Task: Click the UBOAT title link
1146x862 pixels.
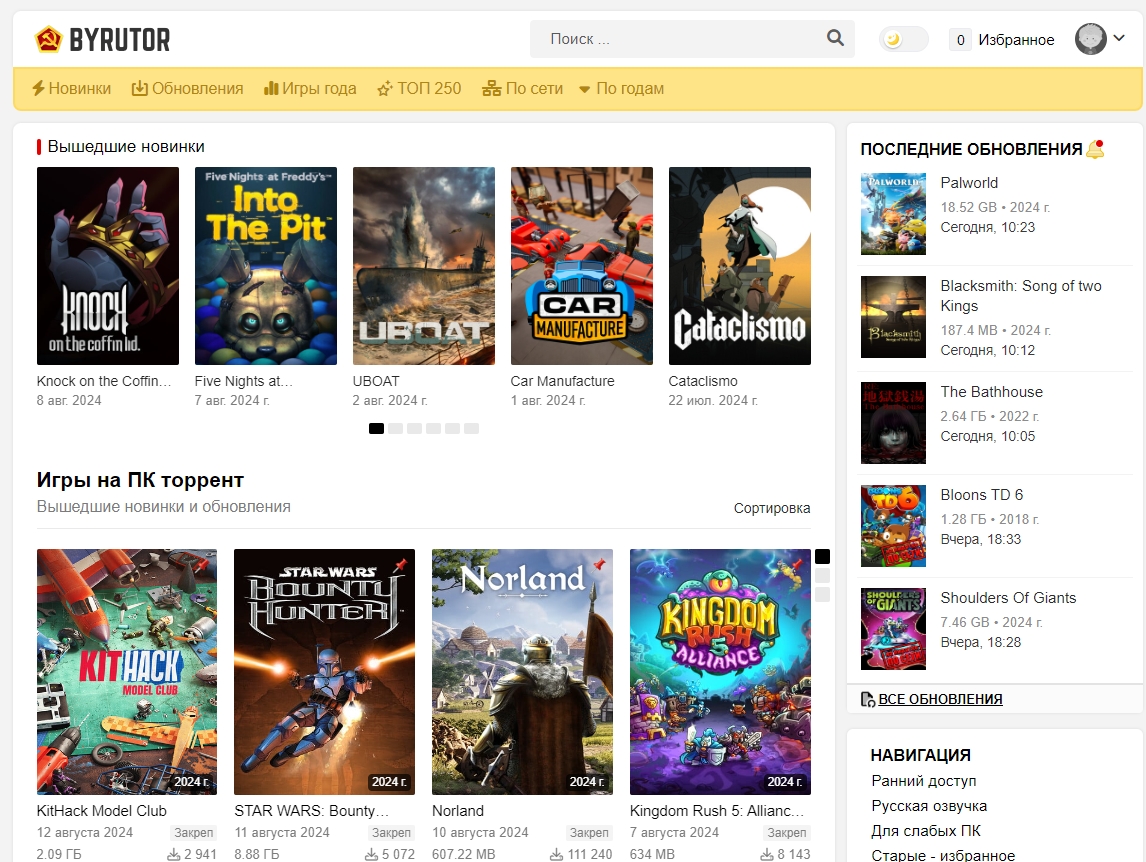Action: (376, 381)
